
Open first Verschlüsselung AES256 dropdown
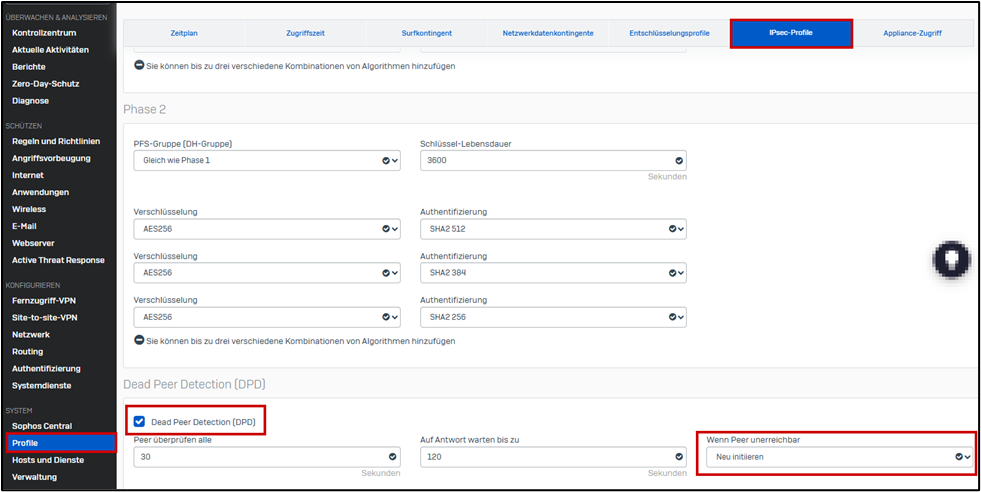(267, 229)
